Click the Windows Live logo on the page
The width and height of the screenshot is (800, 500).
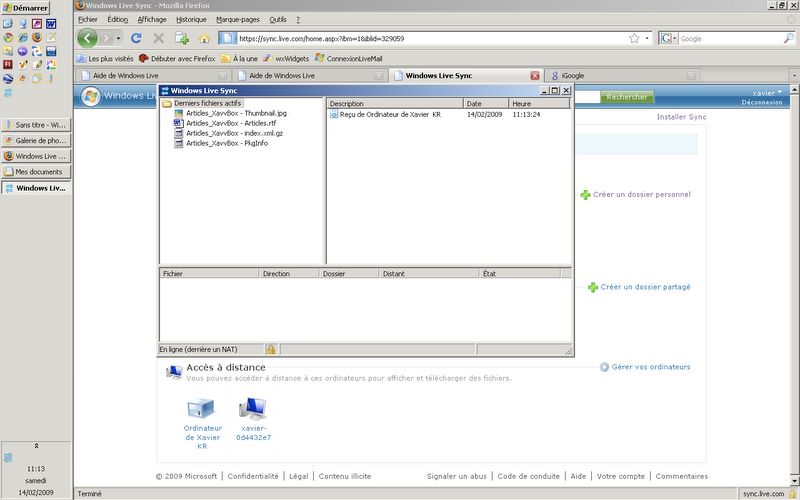91,96
